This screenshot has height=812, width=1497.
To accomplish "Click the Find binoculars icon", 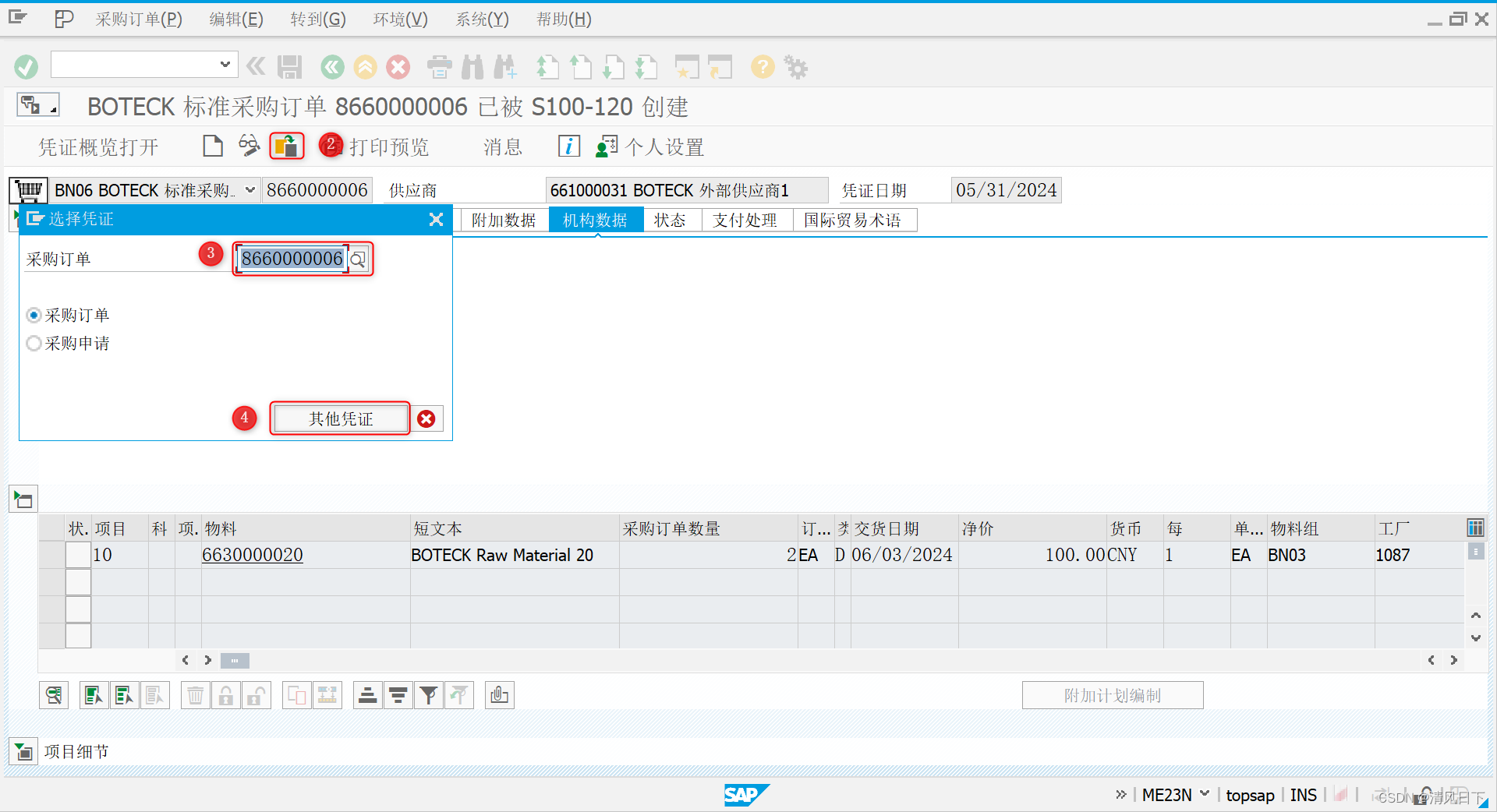I will pyautogui.click(x=472, y=67).
